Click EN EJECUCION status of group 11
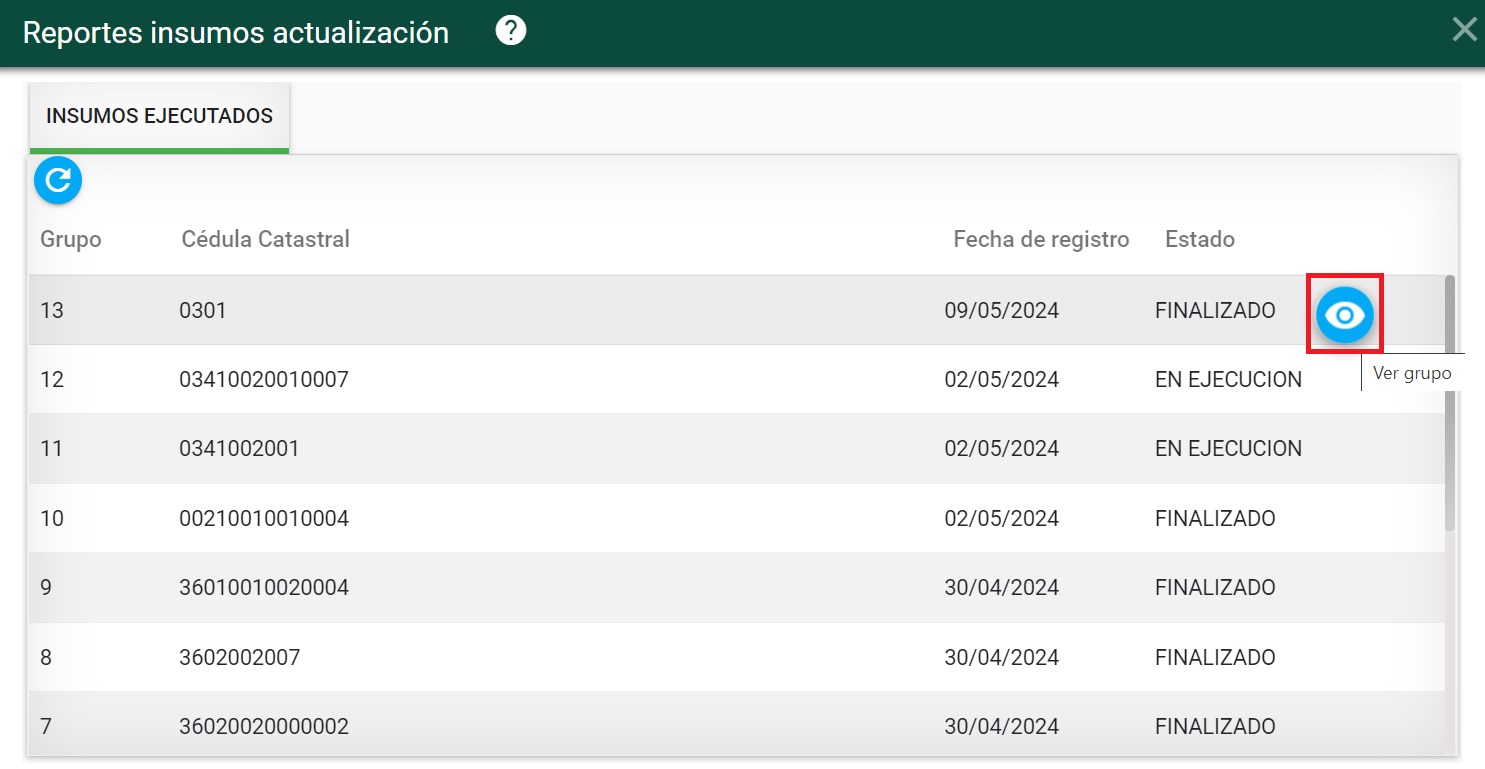Screen dimensions: 1485x769 (x=1228, y=449)
